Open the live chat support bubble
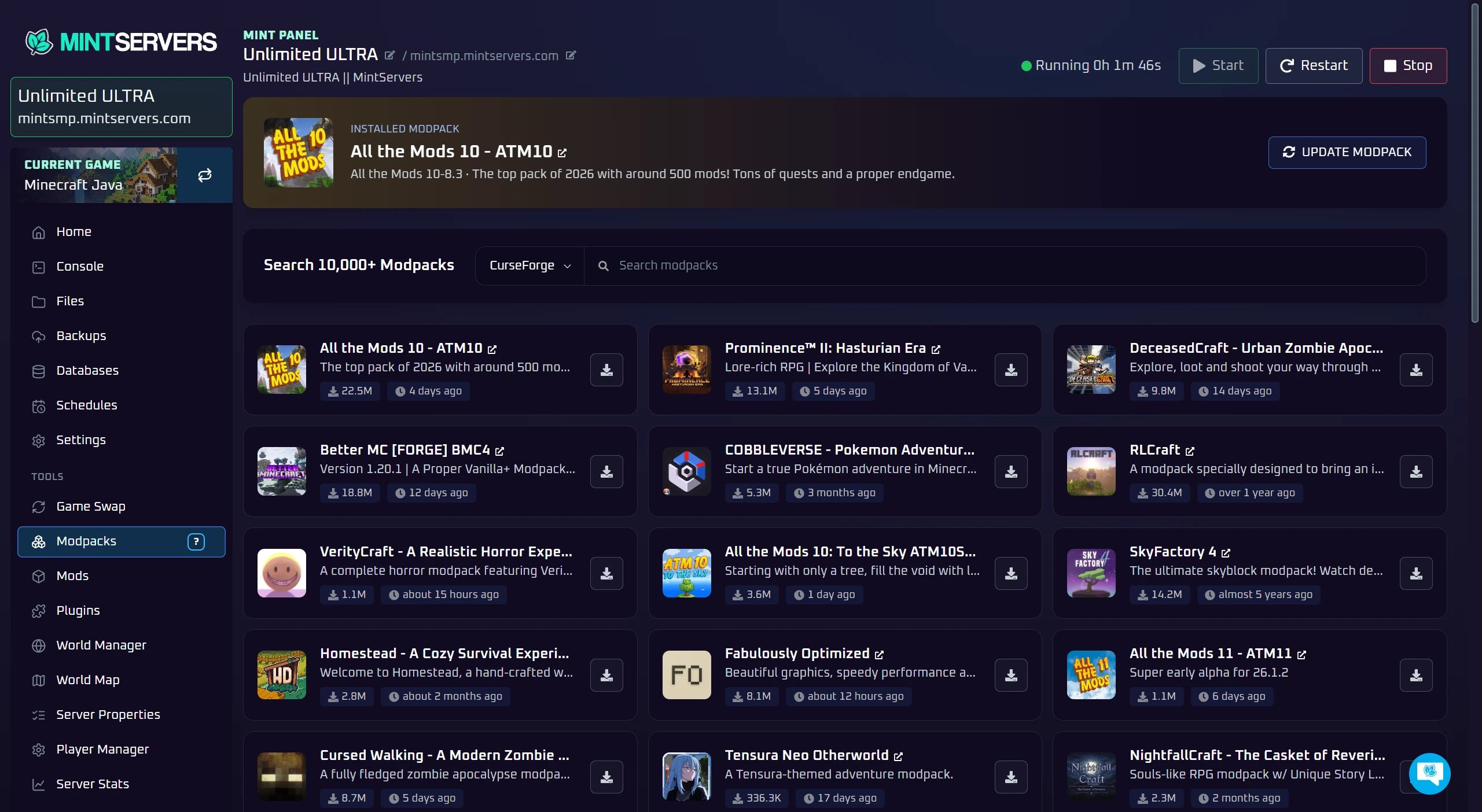 click(1429, 773)
